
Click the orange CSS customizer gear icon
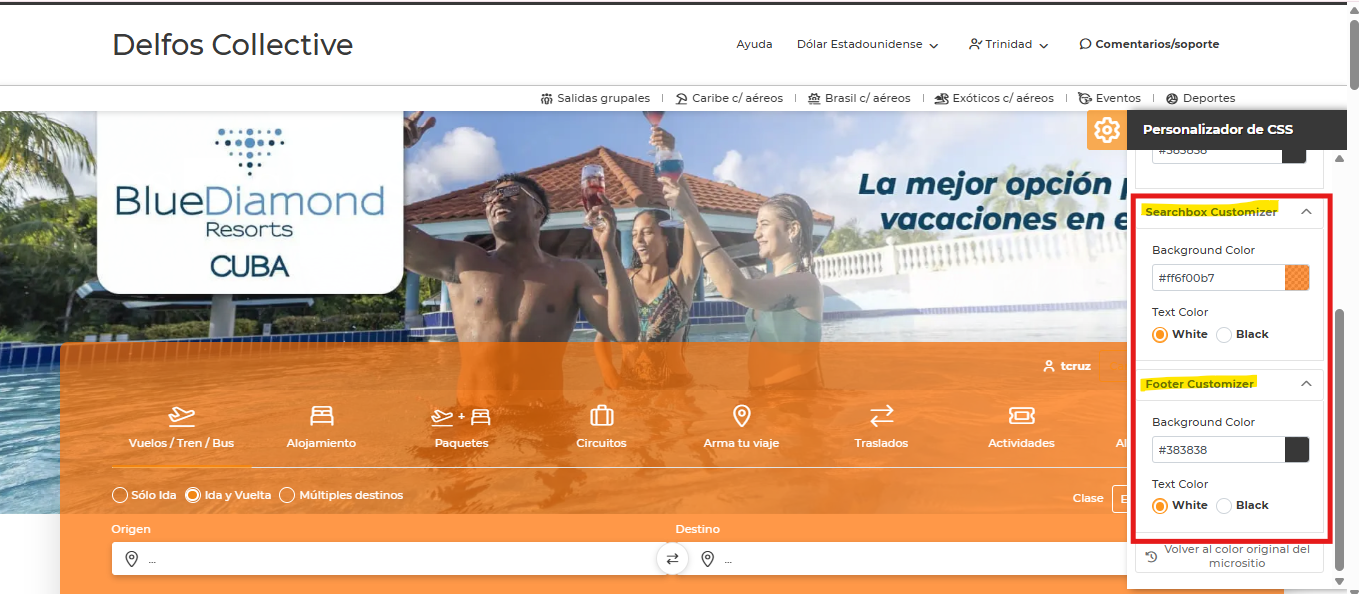point(1106,130)
